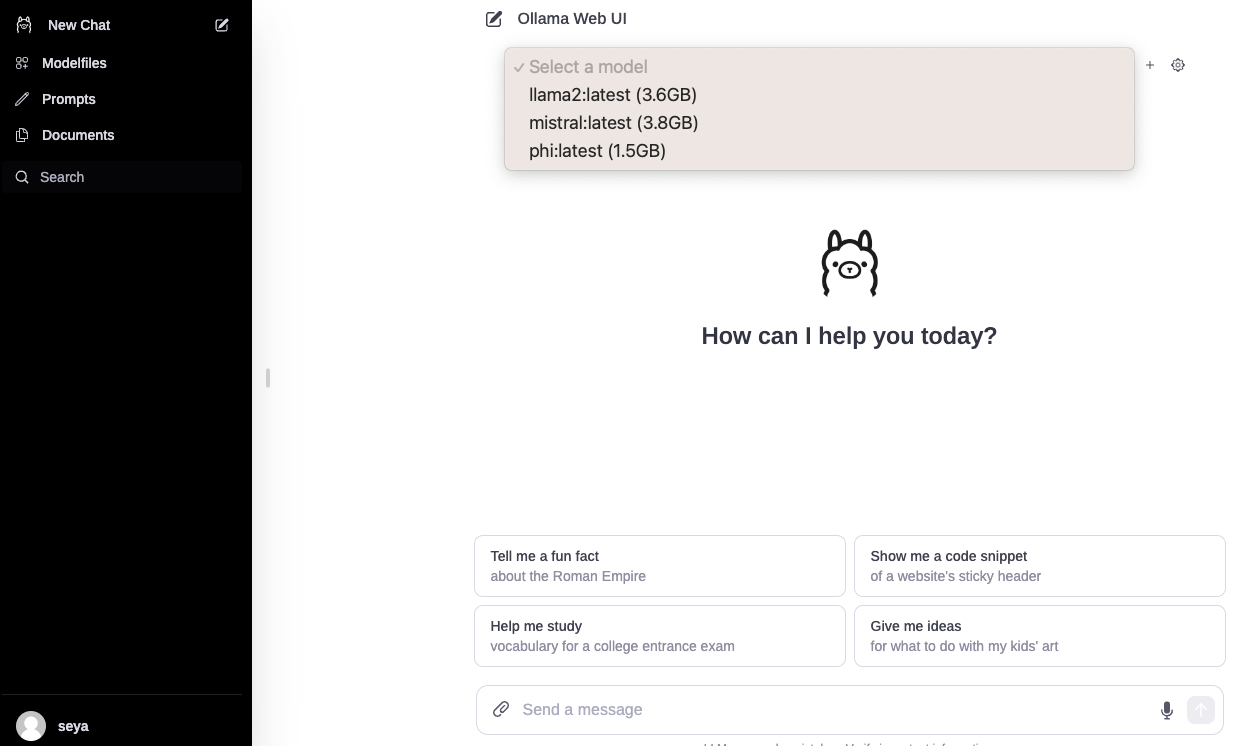Click the How can I help you today heading
Viewport: 1260px width, 746px height.
tap(849, 336)
